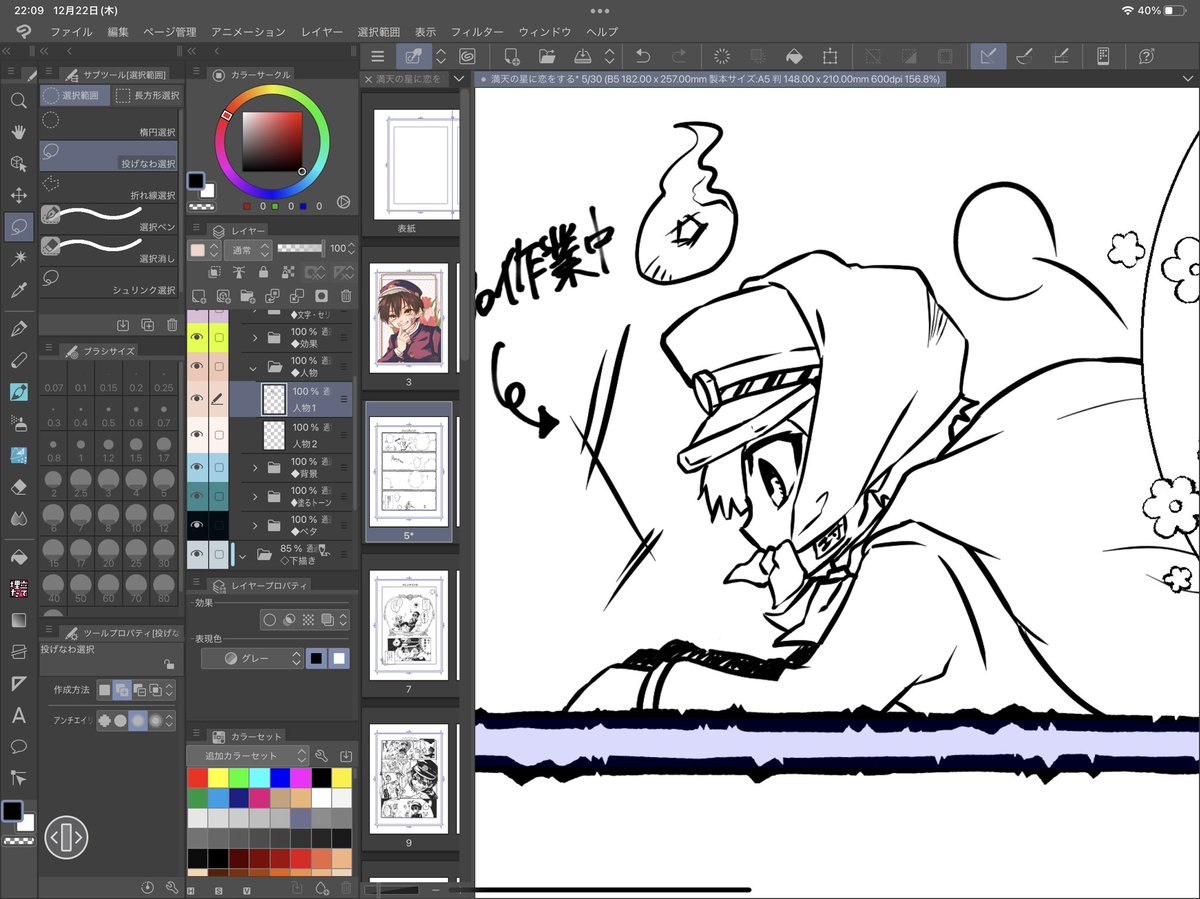Viewport: 1200px width, 899px height.
Task: Open the smartphone companion mode icon
Action: 1103,56
